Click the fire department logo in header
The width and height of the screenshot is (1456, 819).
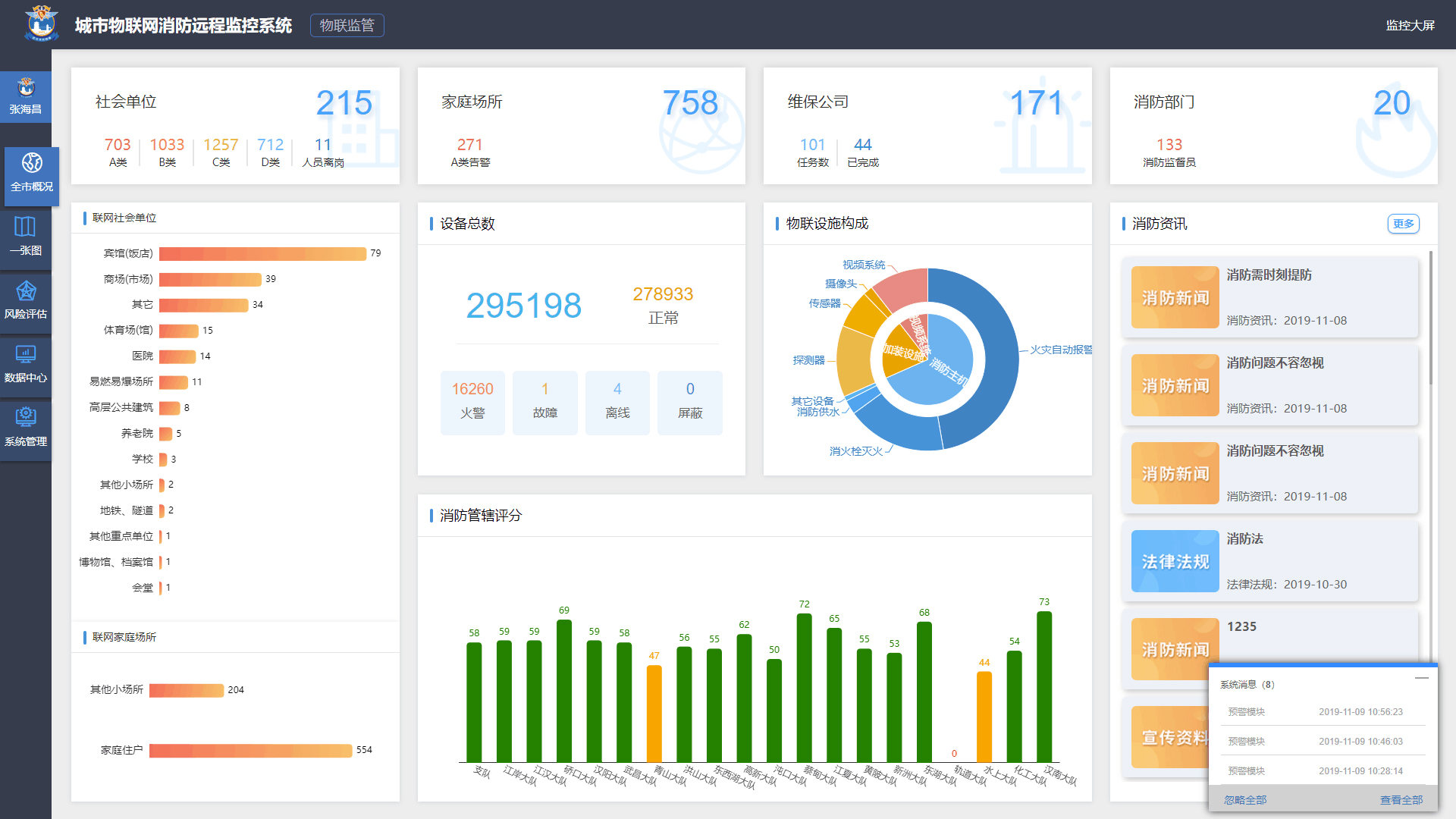(41, 24)
